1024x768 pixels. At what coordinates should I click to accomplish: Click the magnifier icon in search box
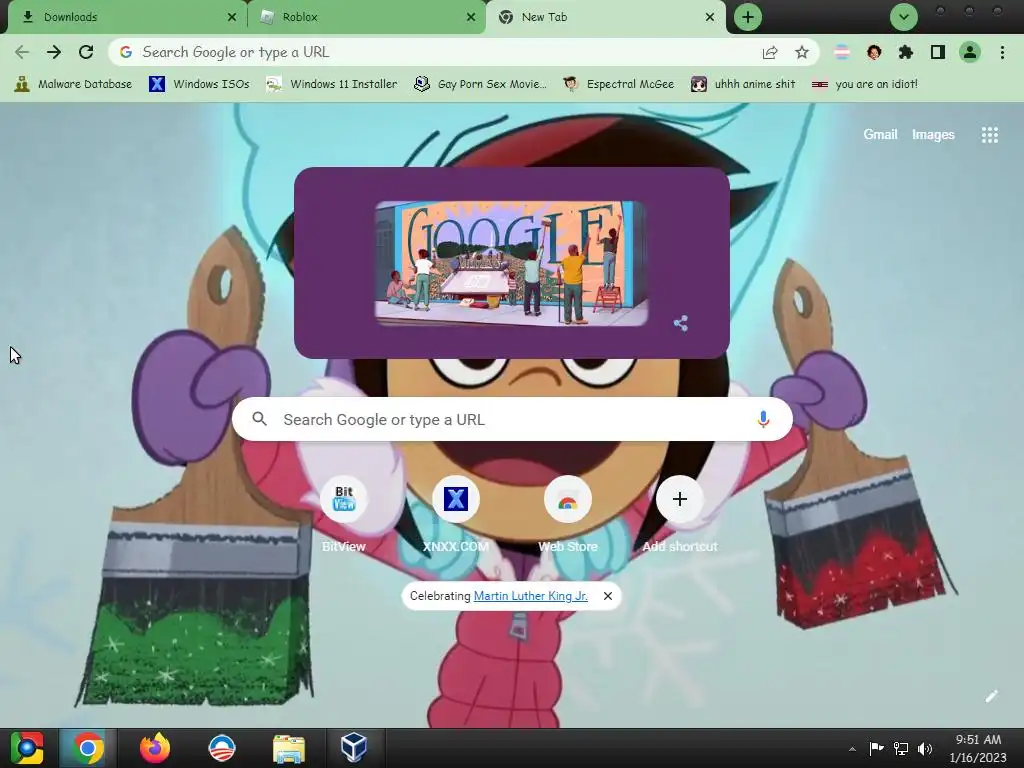259,419
